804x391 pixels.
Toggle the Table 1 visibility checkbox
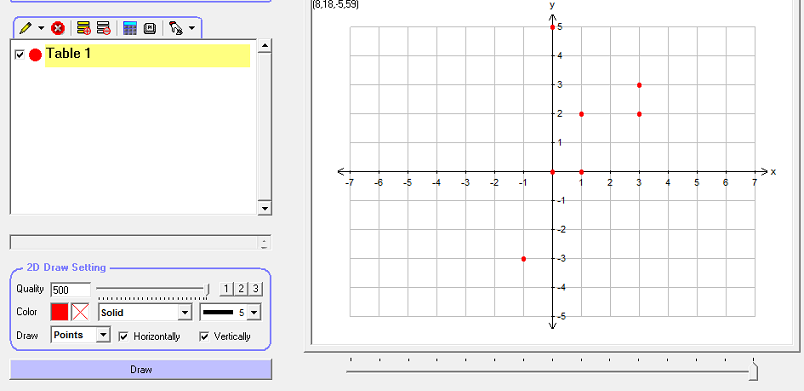click(x=19, y=54)
